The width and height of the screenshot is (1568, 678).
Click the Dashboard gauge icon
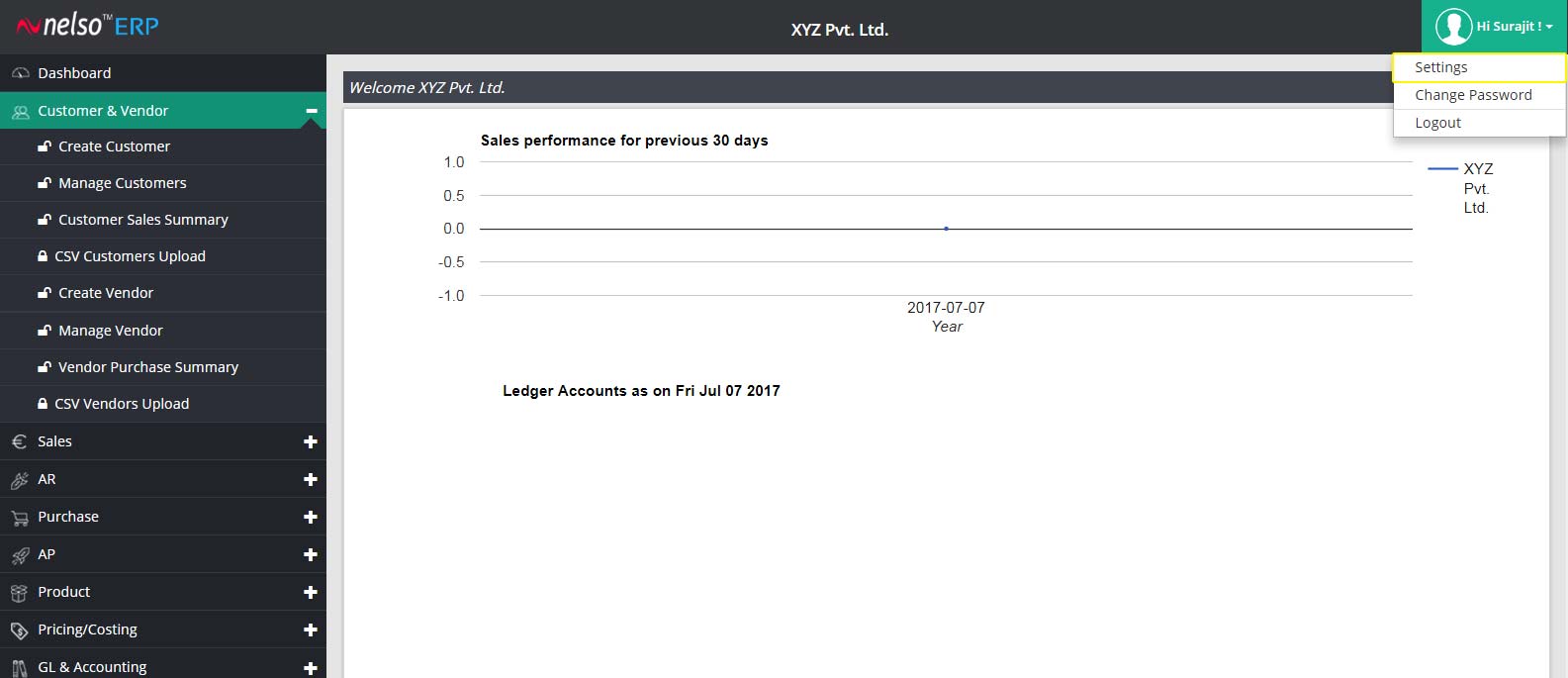20,73
